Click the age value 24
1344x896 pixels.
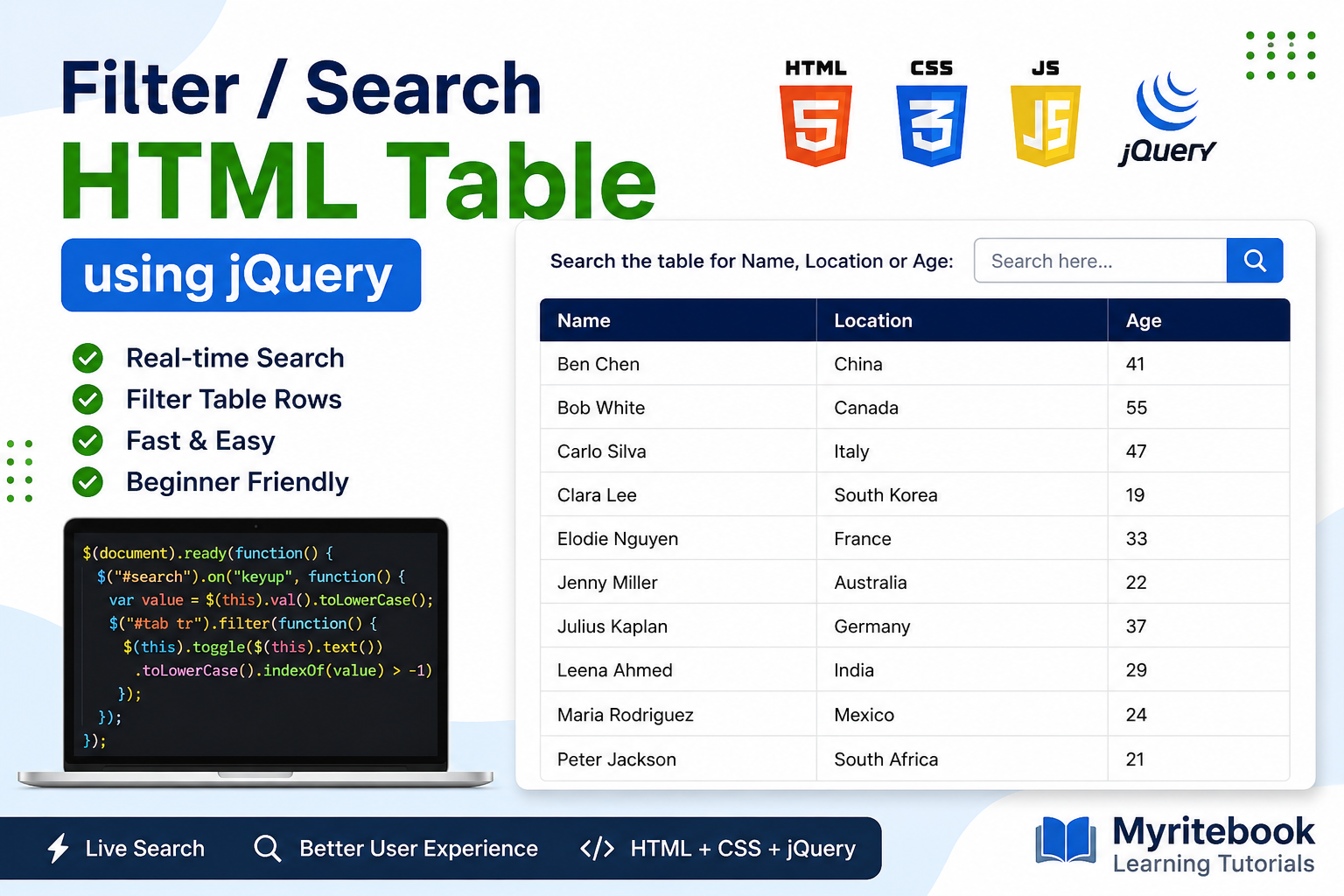pos(1136,715)
